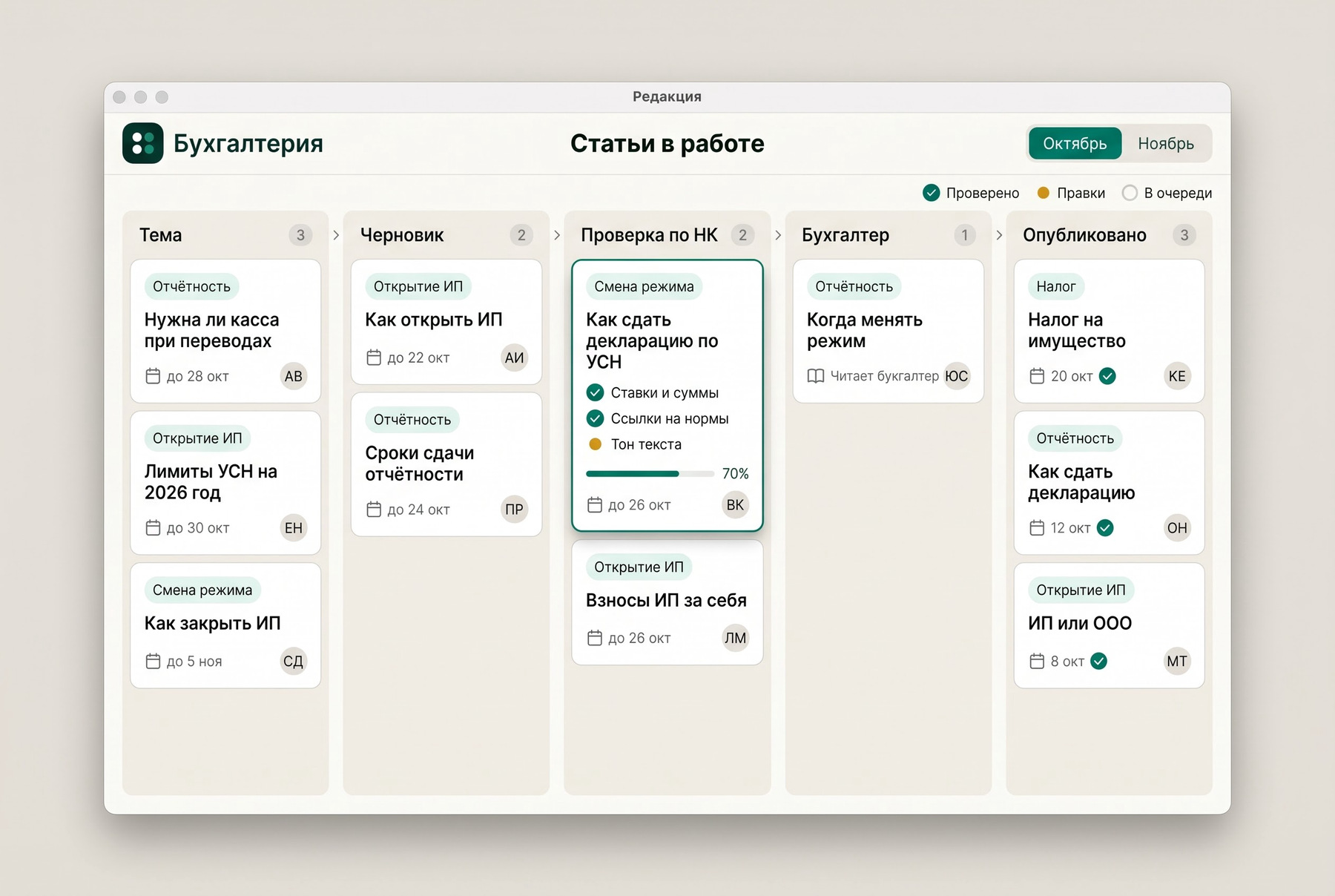The height and width of the screenshot is (896, 1335).
Task: Click the book icon beside 'Читает бухгалтер'
Action: pyautogui.click(x=816, y=376)
